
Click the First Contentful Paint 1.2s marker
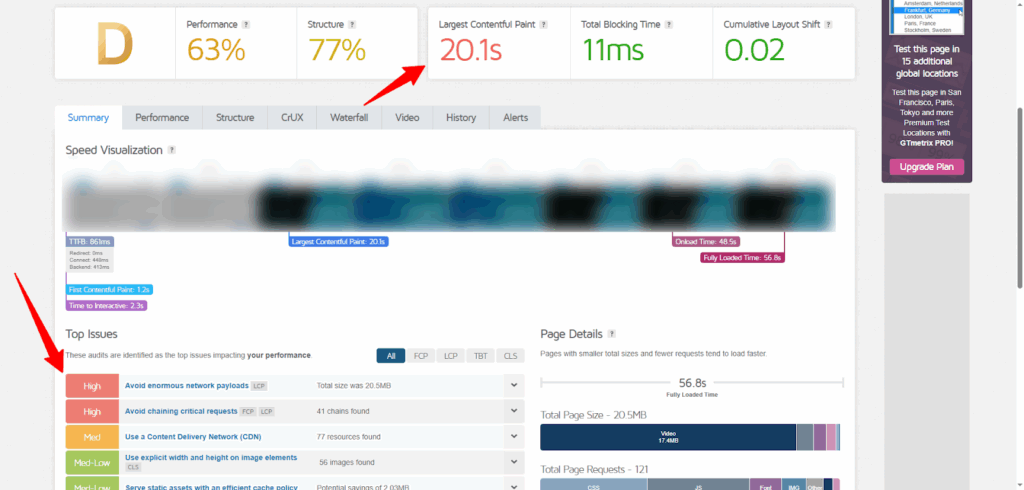click(x=109, y=289)
